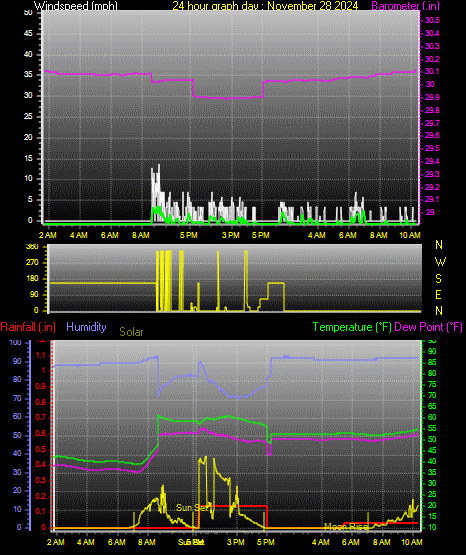Click the Rainfall (in) legend label

pos(28,327)
